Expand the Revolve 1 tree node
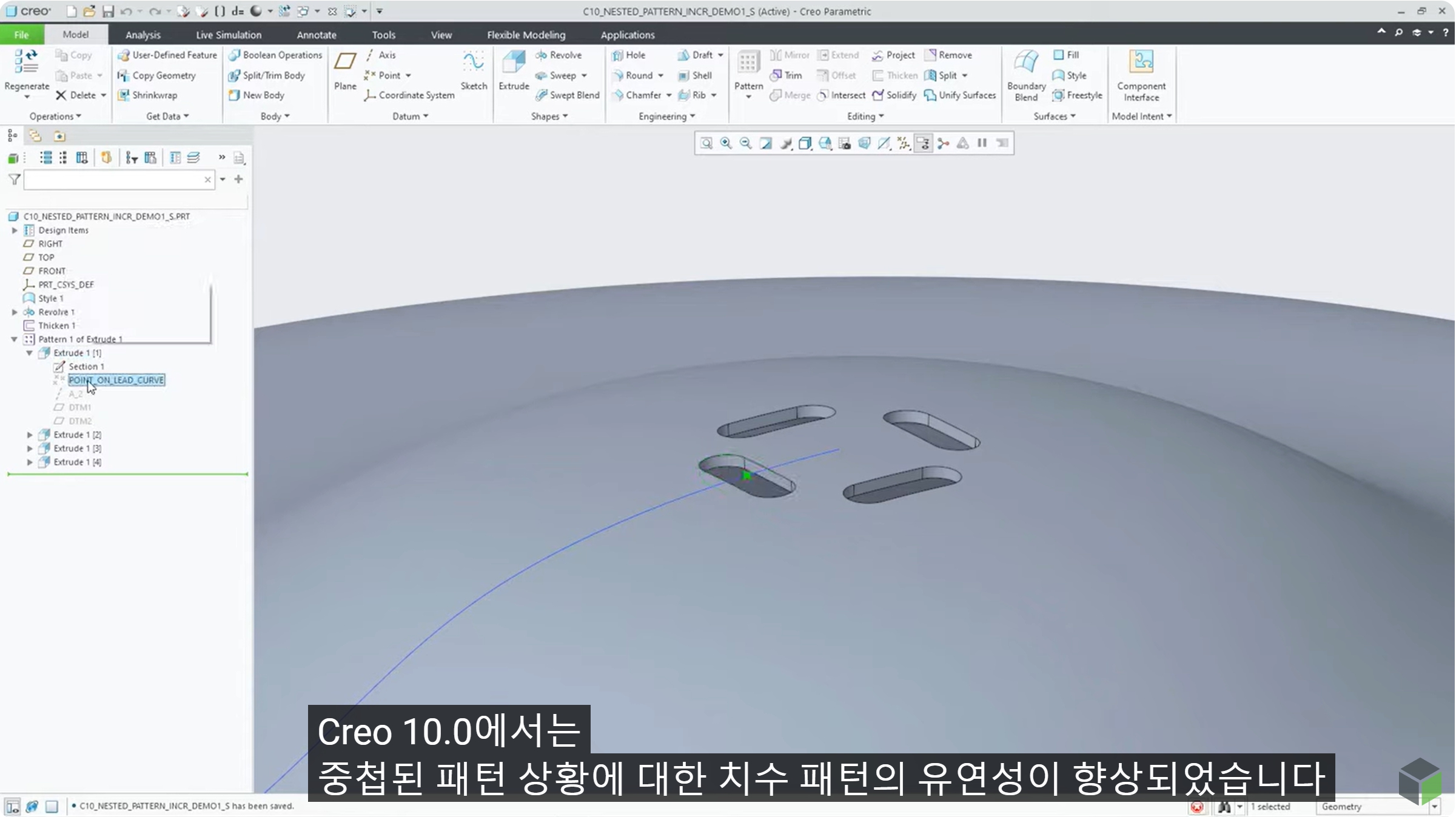The width and height of the screenshot is (1456, 817). pos(15,312)
